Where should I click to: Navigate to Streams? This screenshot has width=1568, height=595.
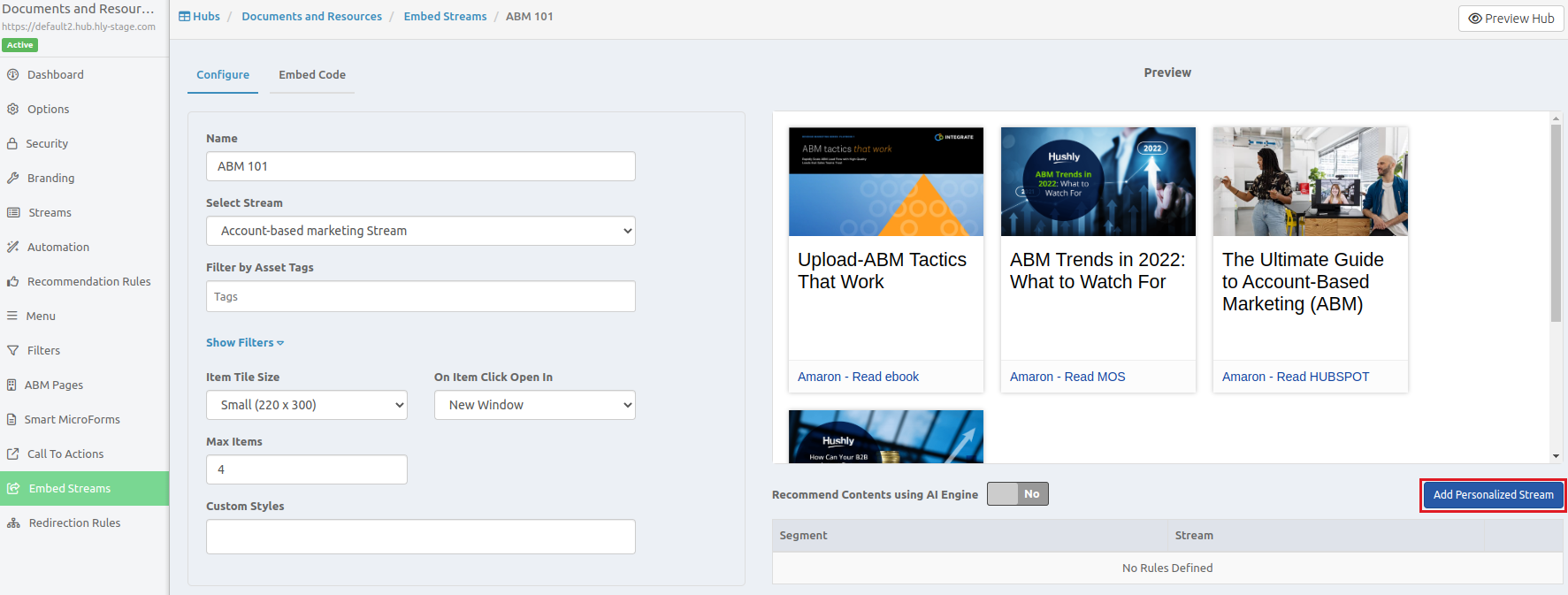pyautogui.click(x=84, y=213)
